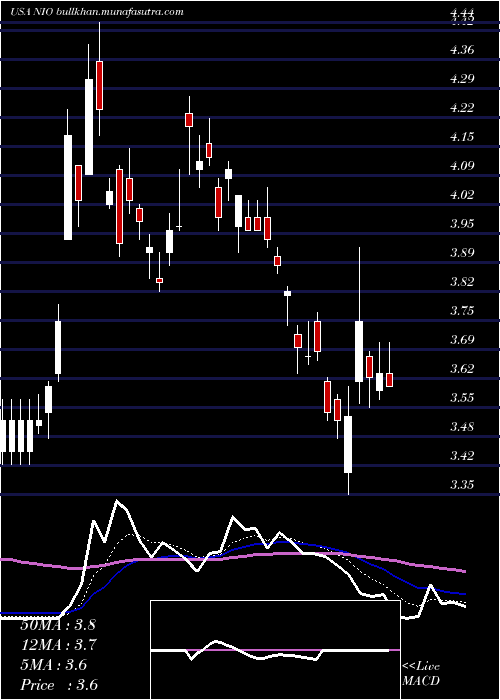The height and width of the screenshot is (700, 500).
Task: Click the 5MA : 3.6 legend text
Action: pyautogui.click(x=54, y=665)
